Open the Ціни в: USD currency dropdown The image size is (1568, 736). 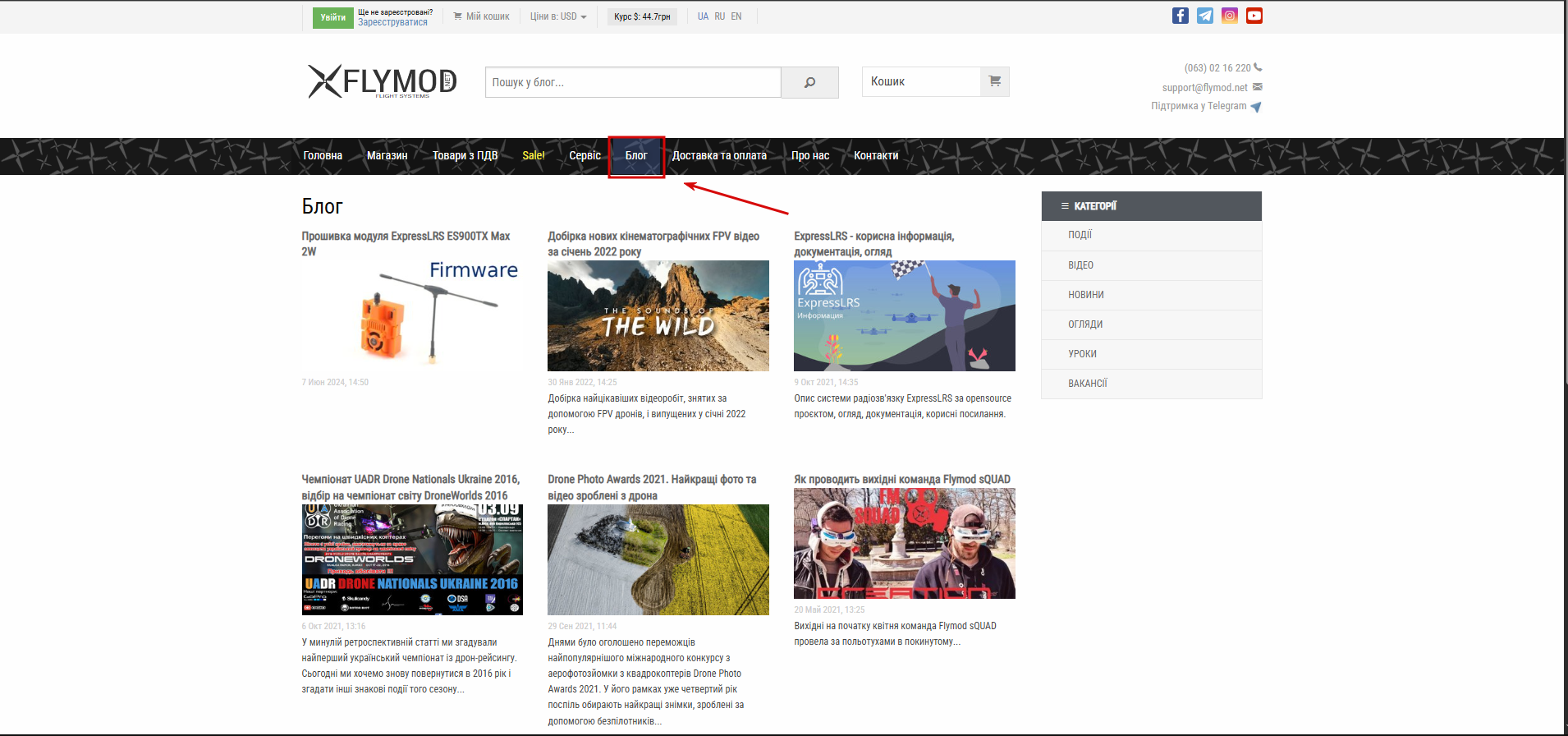[x=558, y=16]
